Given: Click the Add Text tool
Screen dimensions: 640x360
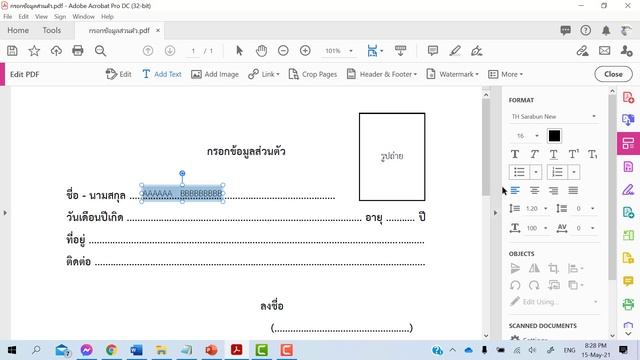Looking at the screenshot, I should click(162, 74).
